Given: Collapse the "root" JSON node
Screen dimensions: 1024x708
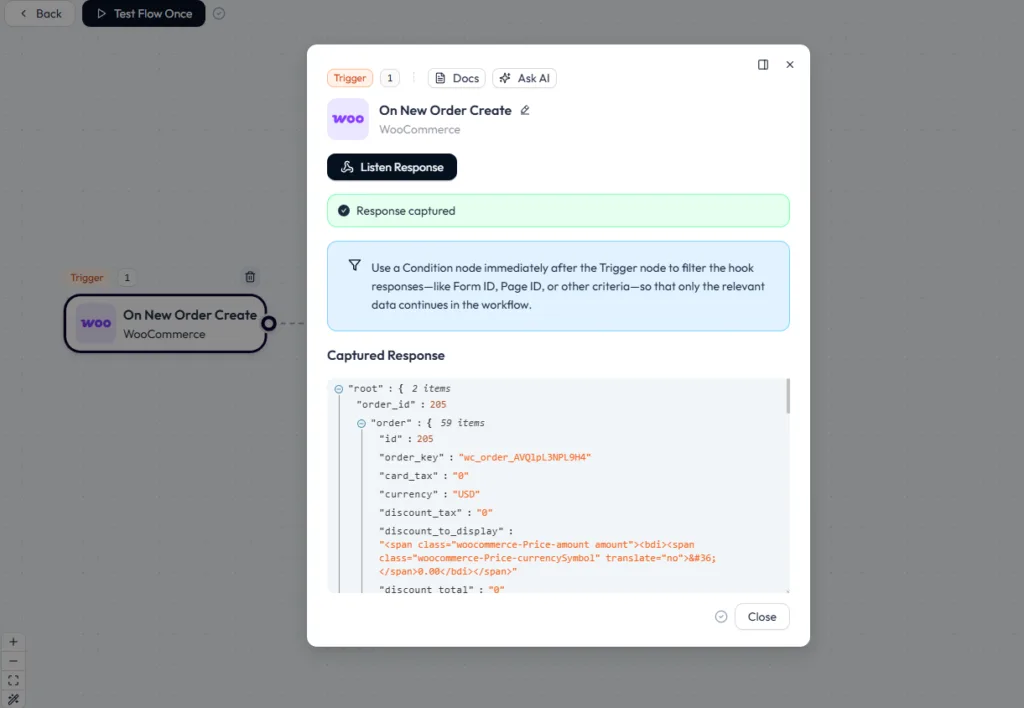Looking at the screenshot, I should (x=338, y=389).
